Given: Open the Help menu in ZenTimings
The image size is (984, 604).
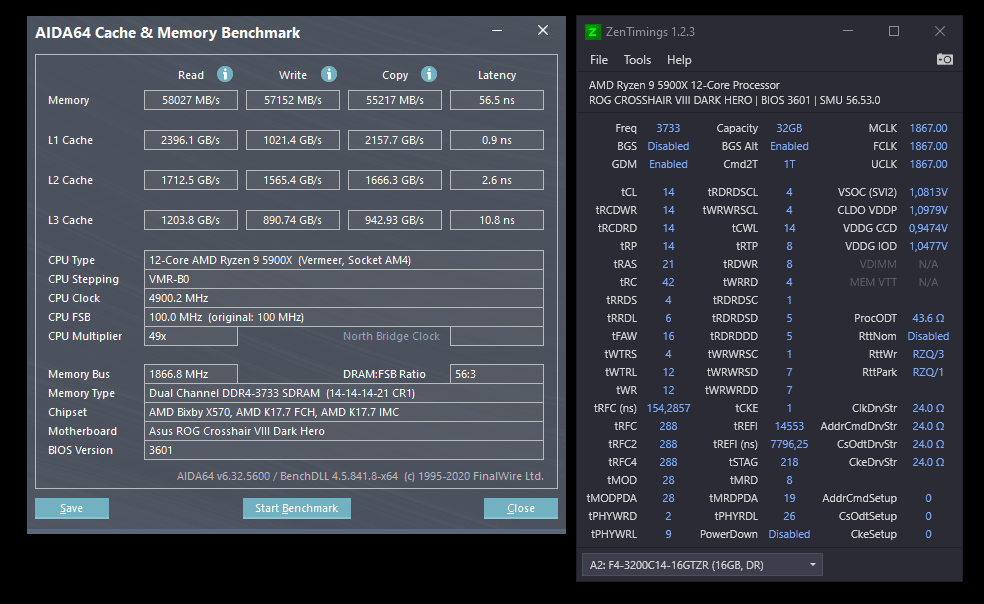Looking at the screenshot, I should pos(679,60).
